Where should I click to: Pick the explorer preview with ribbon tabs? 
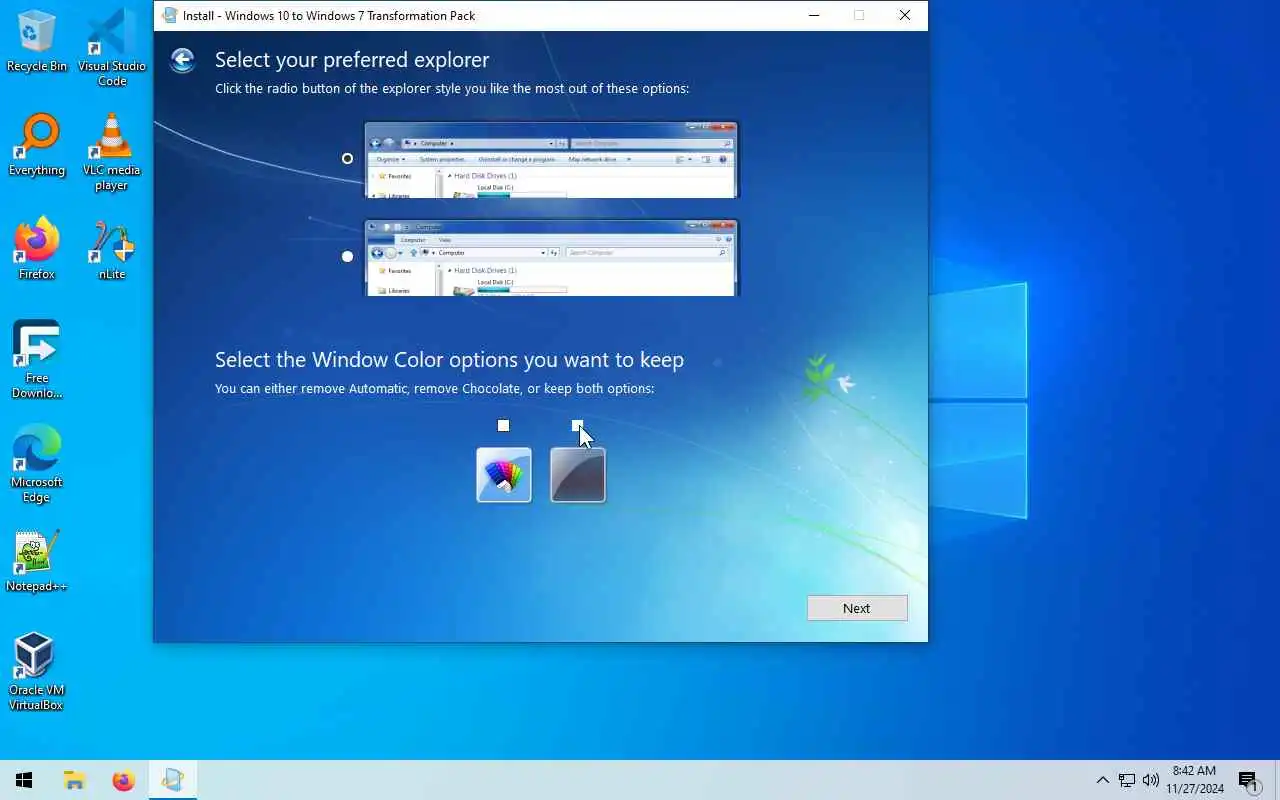[x=551, y=257]
